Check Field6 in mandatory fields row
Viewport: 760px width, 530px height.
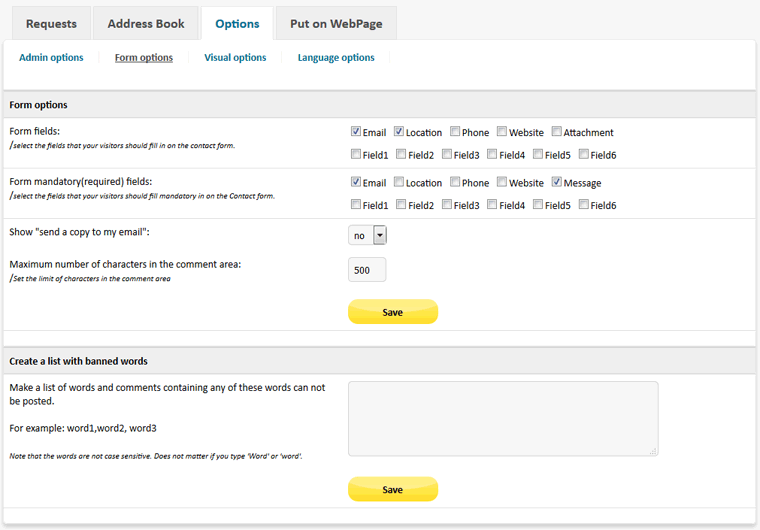[x=584, y=204]
